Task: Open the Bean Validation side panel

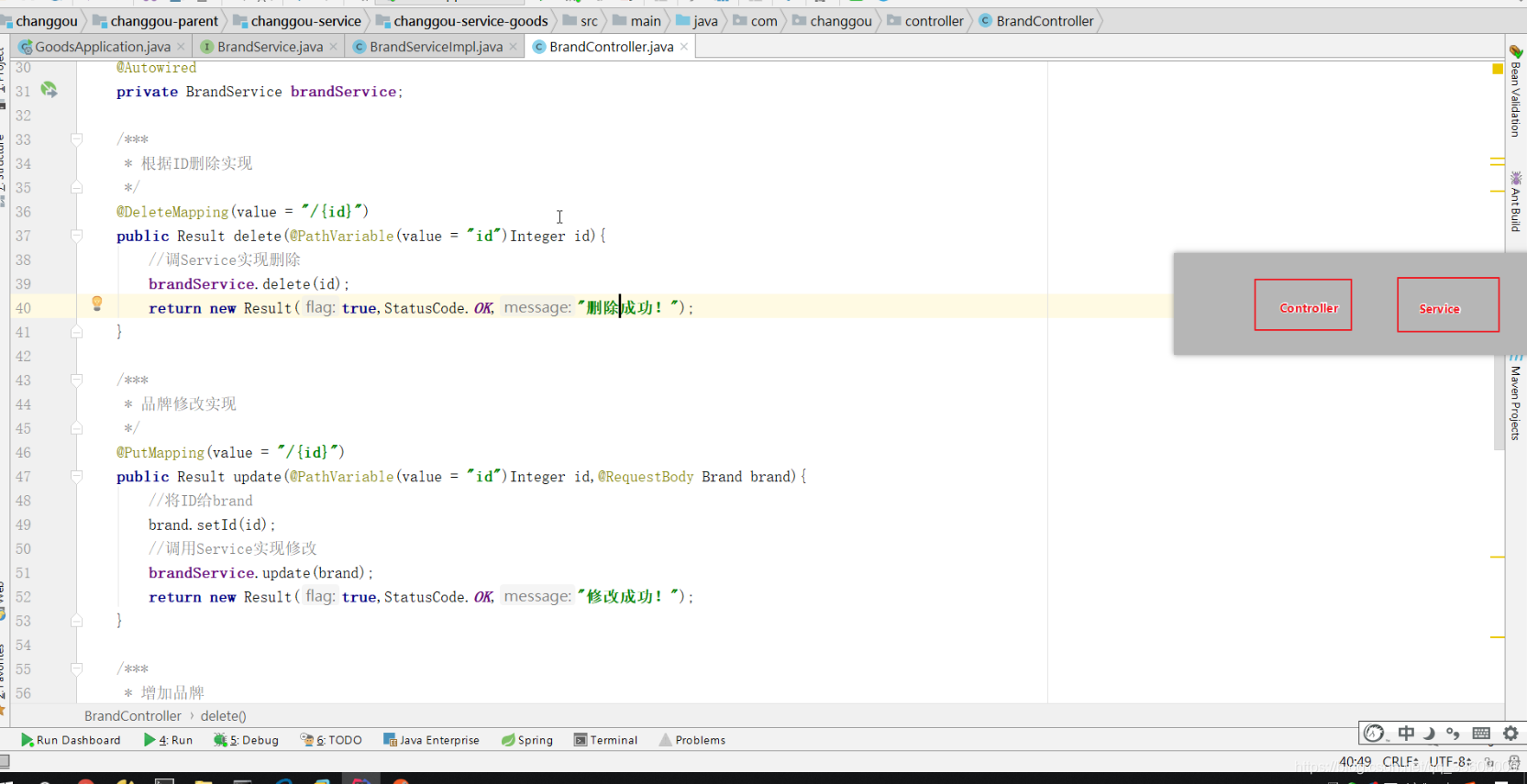Action: 1516,92
